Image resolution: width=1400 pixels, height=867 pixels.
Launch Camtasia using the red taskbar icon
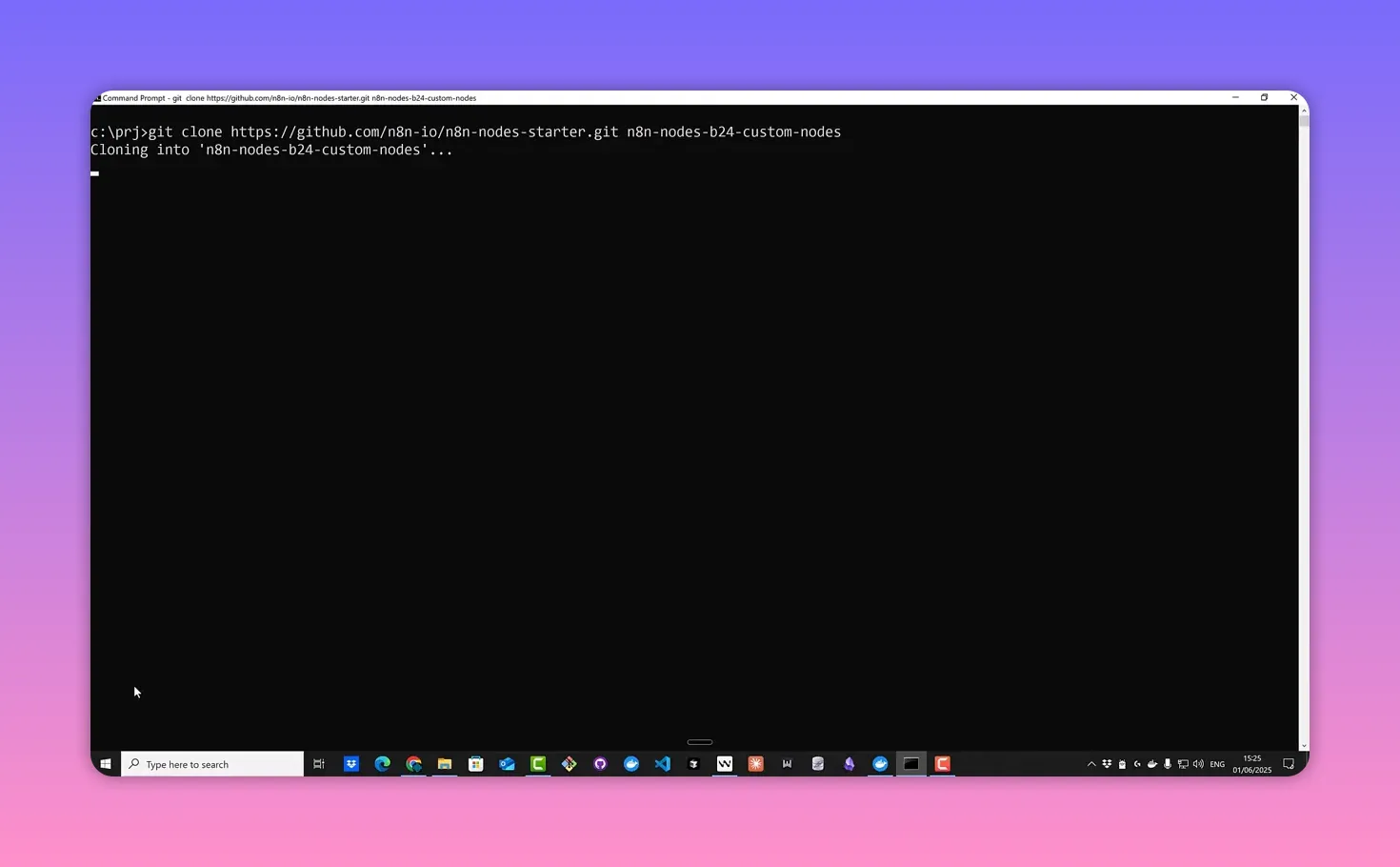(x=942, y=763)
